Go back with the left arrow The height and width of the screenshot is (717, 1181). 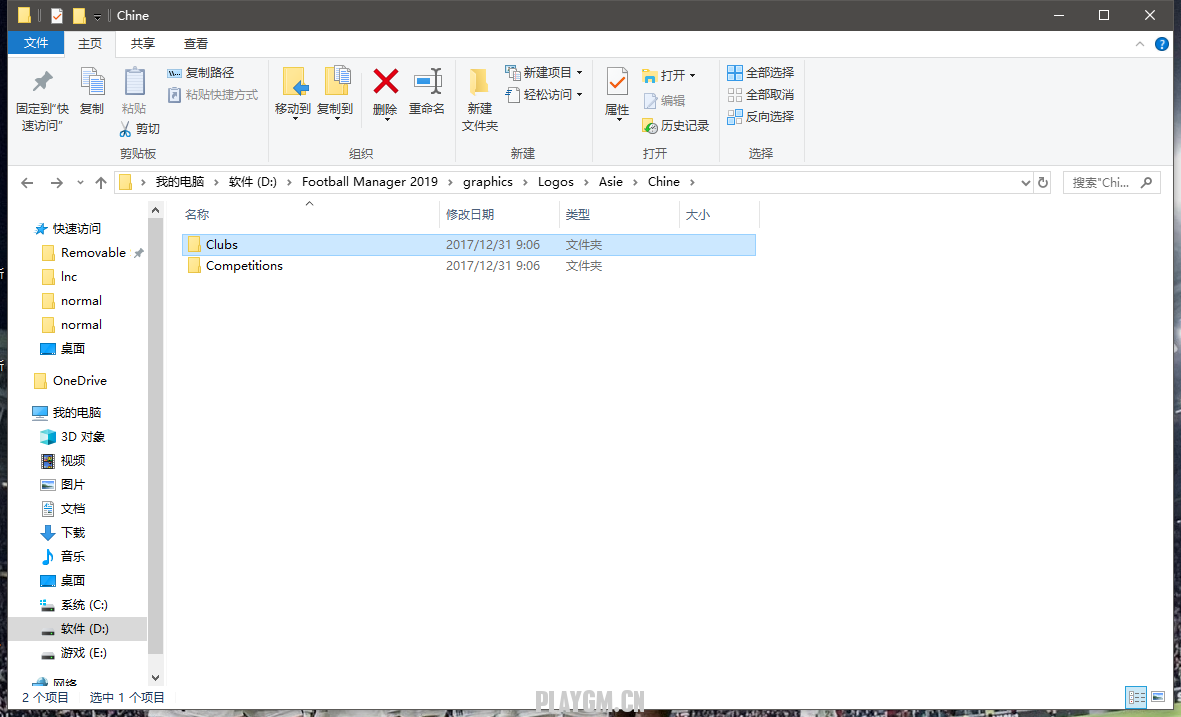click(27, 182)
